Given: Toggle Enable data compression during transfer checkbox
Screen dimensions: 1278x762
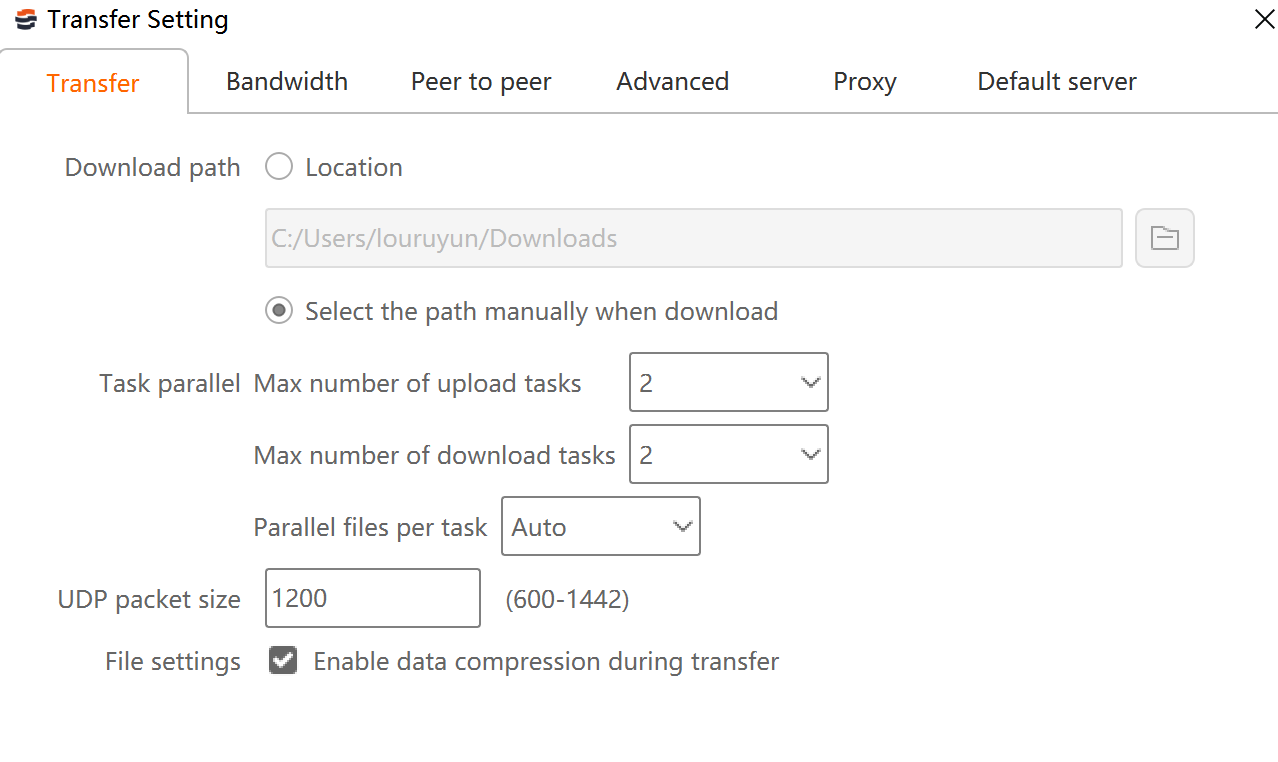Looking at the screenshot, I should point(283,661).
